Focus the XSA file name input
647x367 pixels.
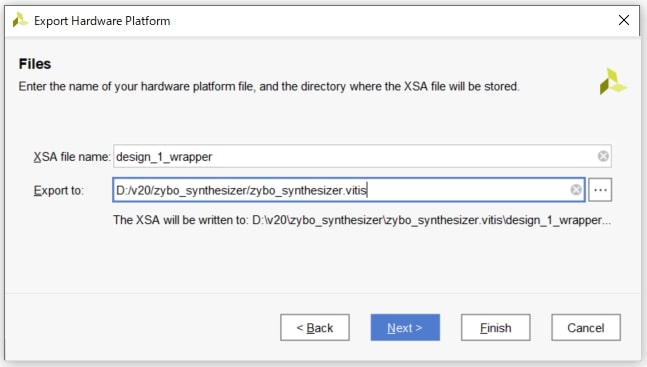tap(362, 156)
